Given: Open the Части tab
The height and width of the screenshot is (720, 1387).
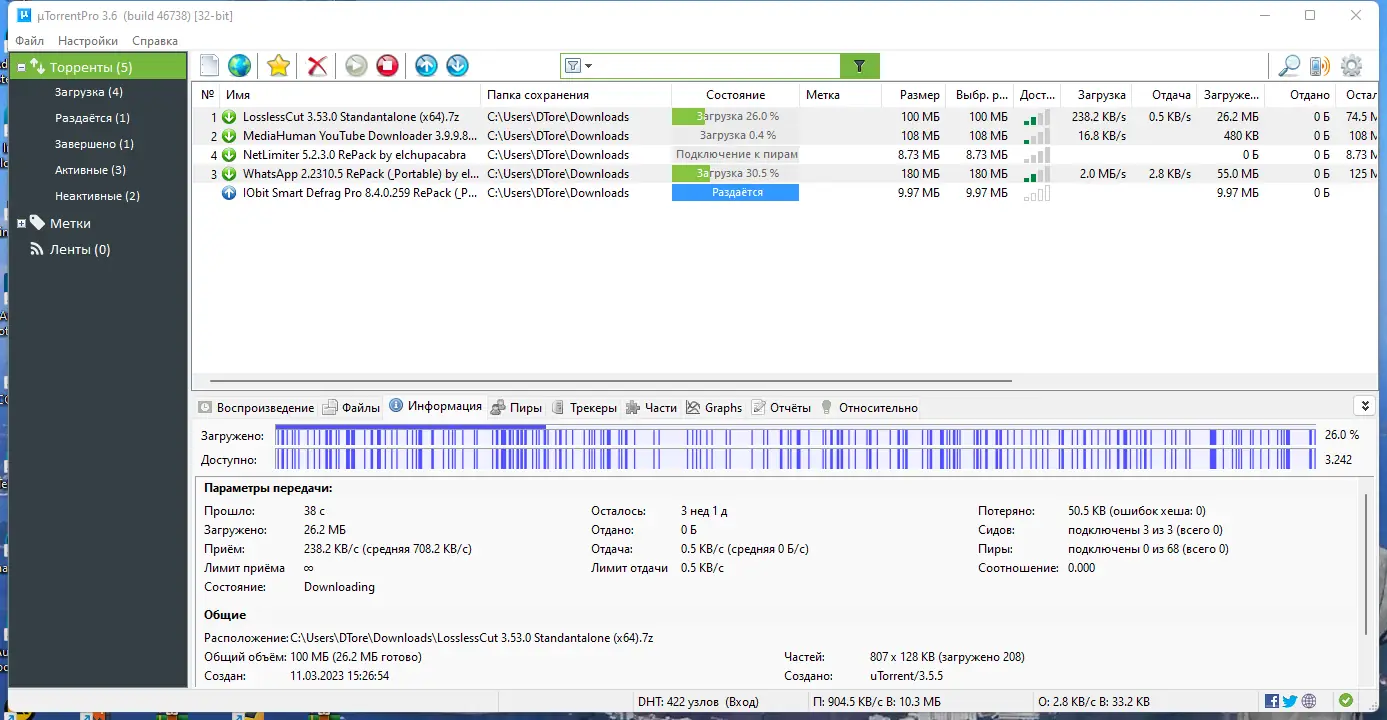Looking at the screenshot, I should (x=652, y=407).
